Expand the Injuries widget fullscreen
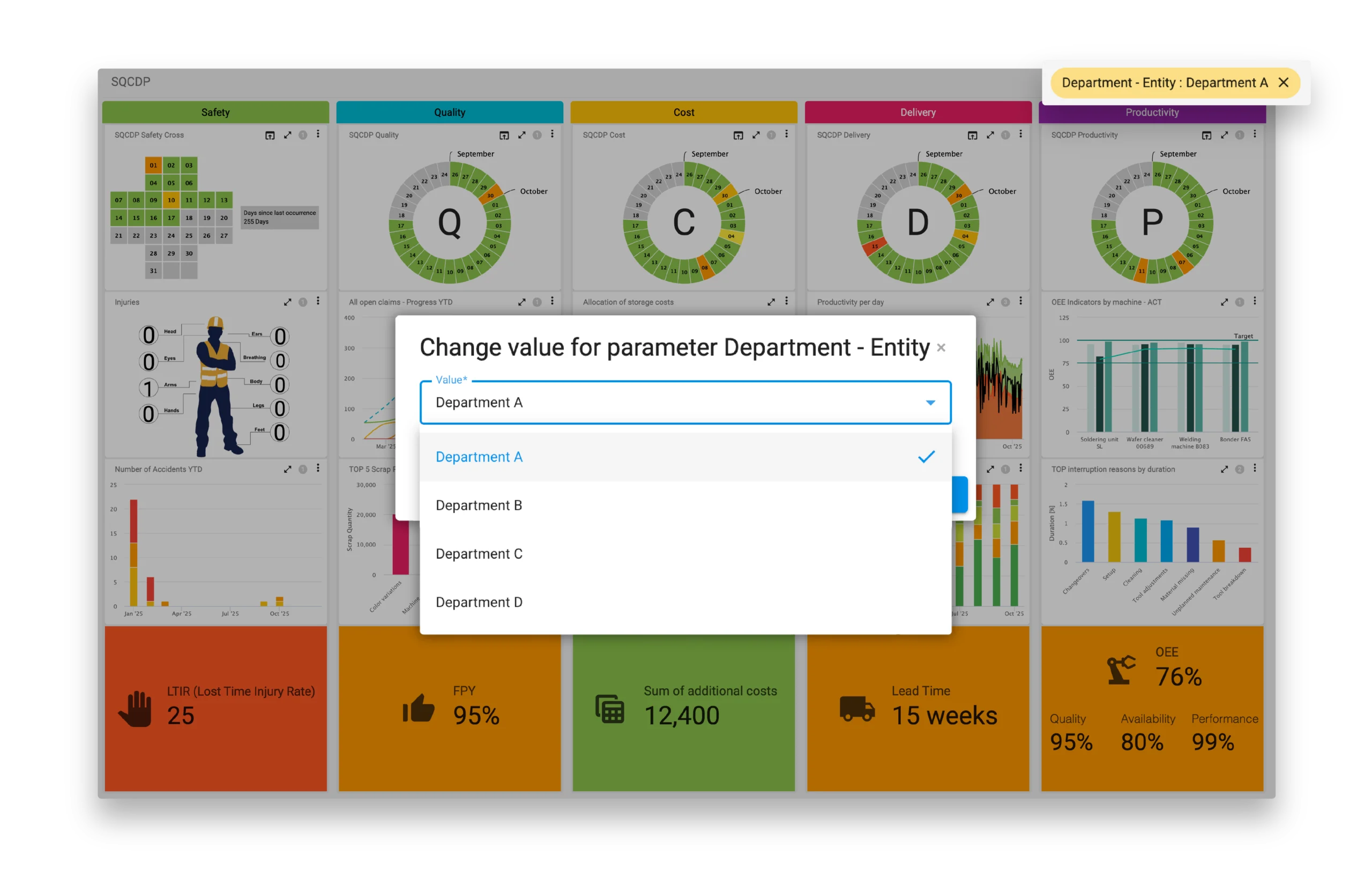The width and height of the screenshot is (1372, 885). (x=287, y=302)
